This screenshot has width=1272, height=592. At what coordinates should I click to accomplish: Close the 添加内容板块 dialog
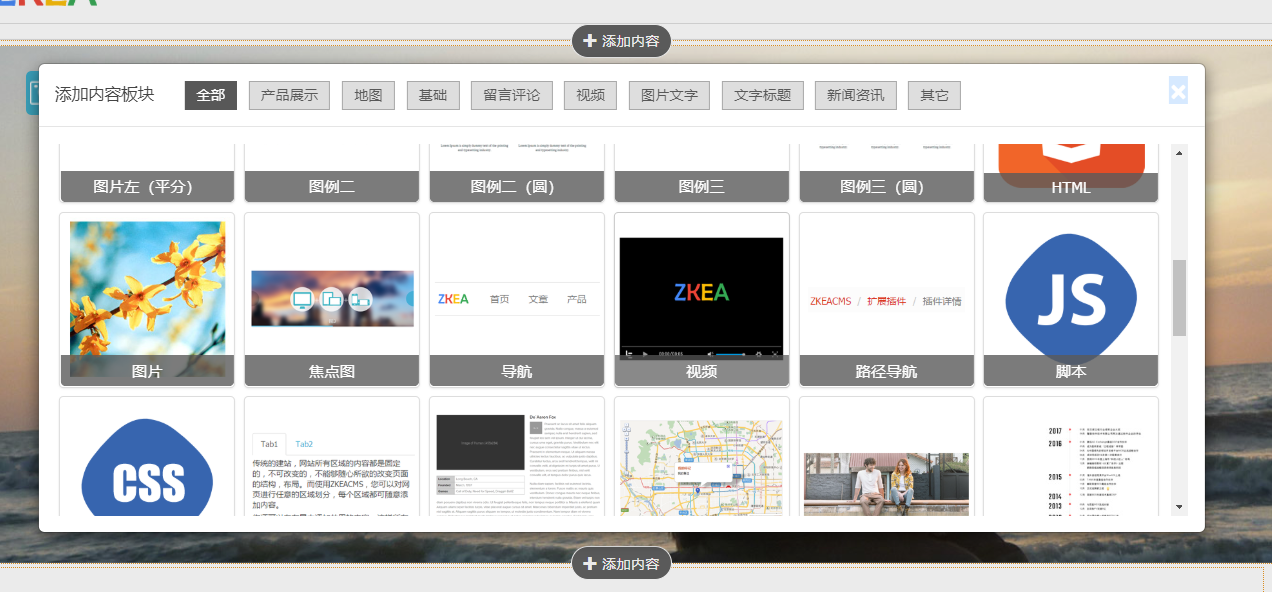(1178, 91)
